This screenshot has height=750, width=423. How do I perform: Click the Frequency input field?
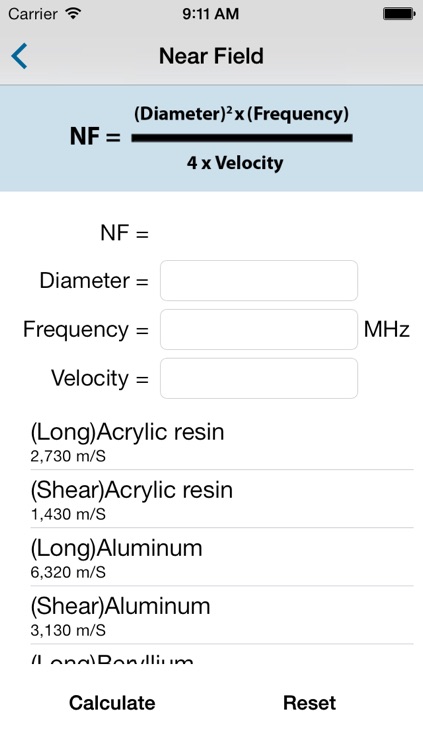coord(259,330)
